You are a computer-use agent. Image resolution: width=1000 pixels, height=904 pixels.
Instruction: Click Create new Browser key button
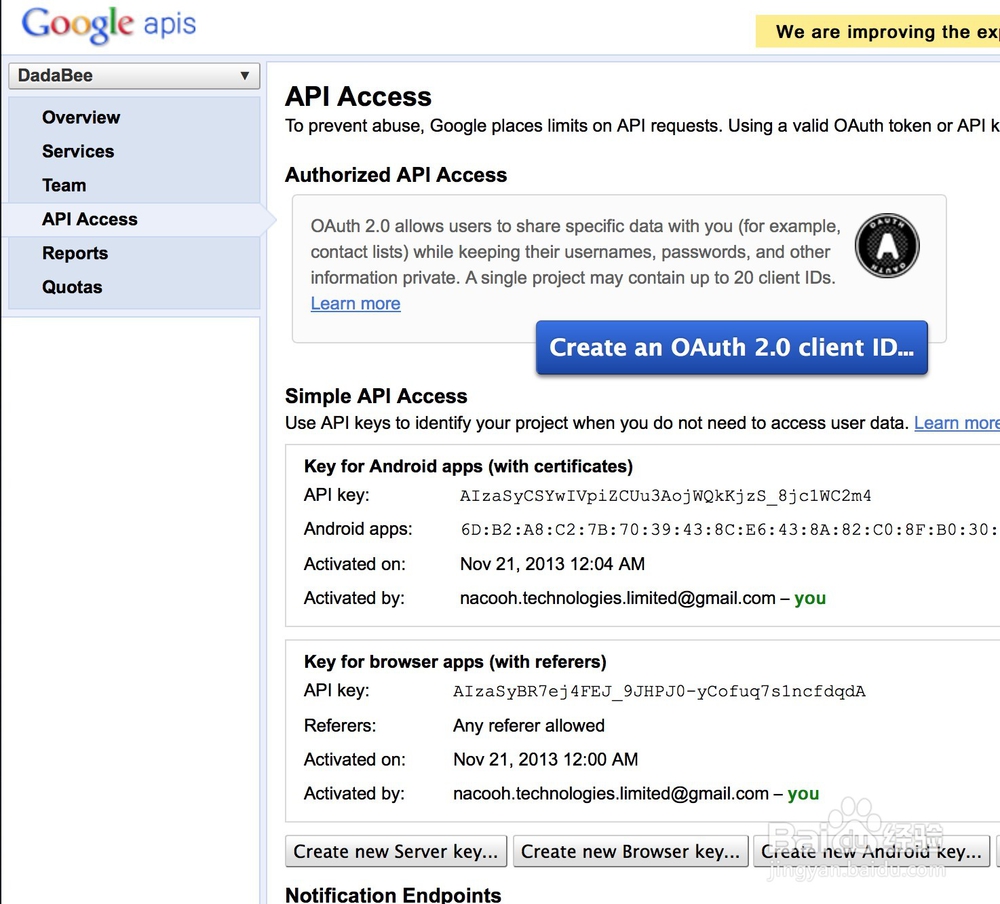click(x=630, y=851)
